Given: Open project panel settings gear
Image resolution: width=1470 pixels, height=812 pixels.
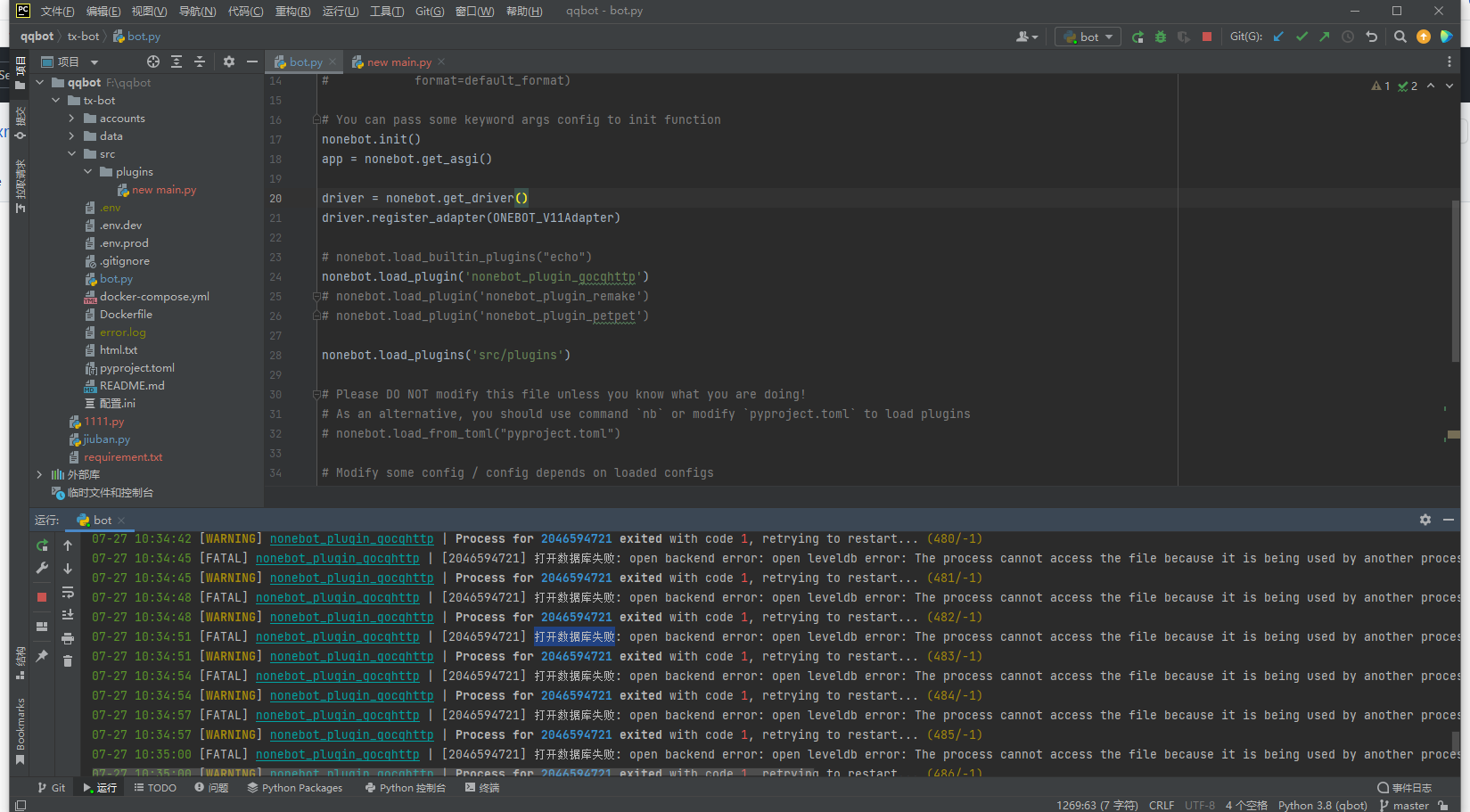Looking at the screenshot, I should click(x=229, y=62).
